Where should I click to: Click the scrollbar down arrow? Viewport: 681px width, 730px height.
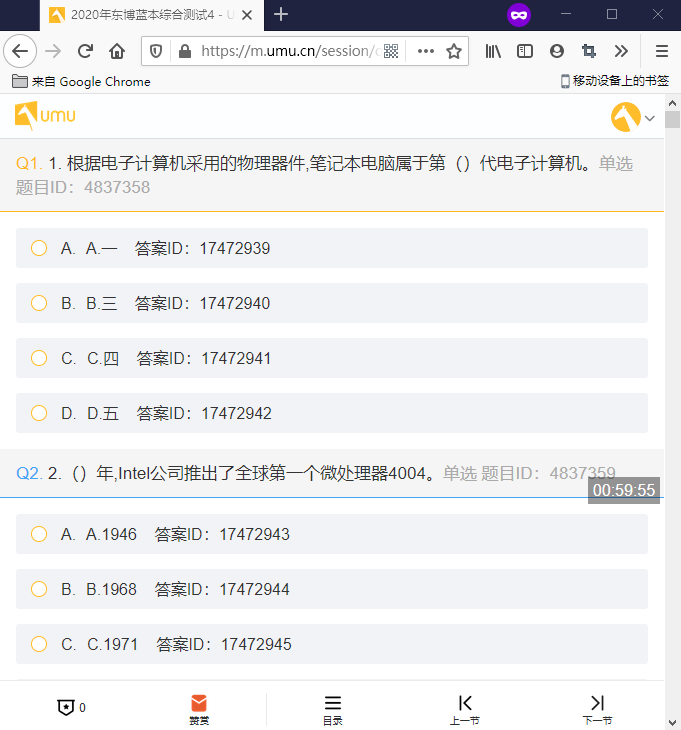point(672,722)
